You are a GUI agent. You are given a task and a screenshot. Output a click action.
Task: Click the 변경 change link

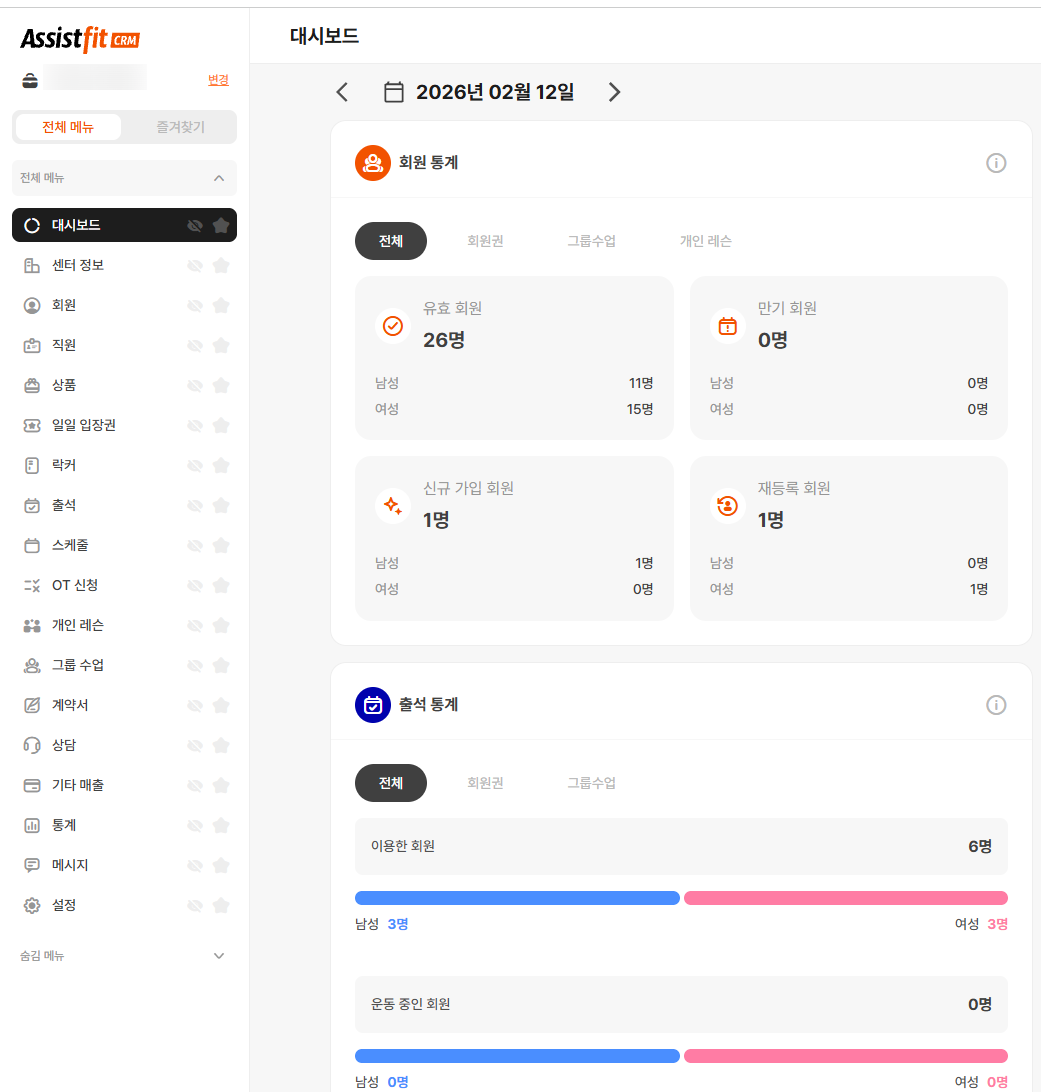coord(218,80)
